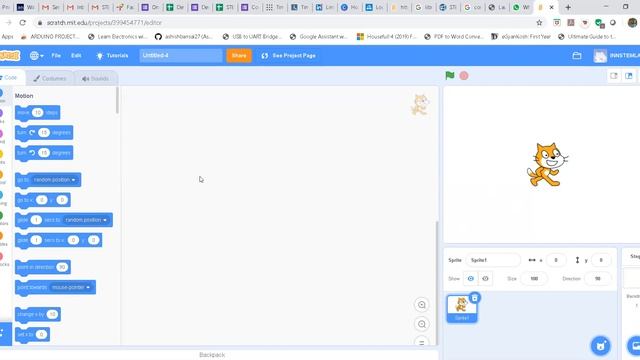Select the move 10 steps block
Viewport: 640px width, 360px height.
(x=37, y=113)
